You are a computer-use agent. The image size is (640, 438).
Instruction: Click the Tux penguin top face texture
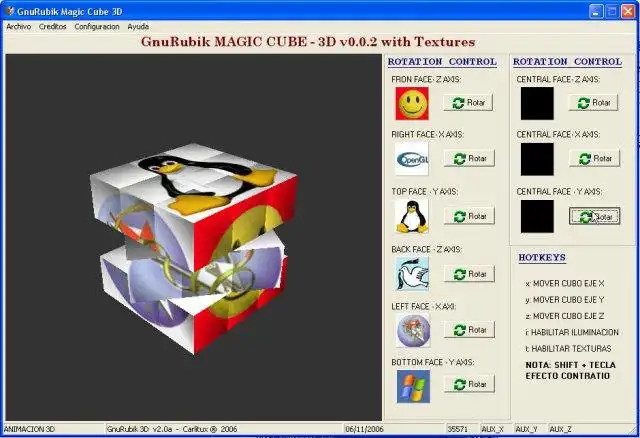412,216
